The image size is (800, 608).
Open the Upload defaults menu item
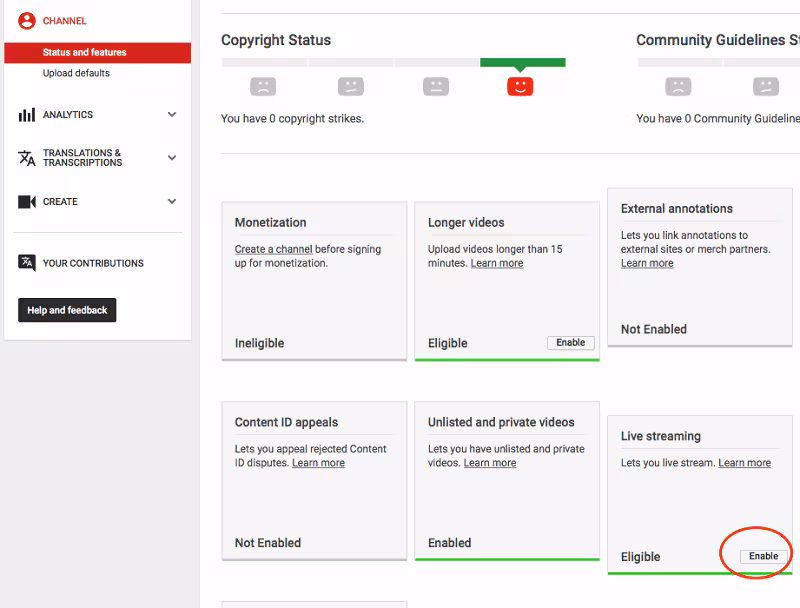pos(76,73)
